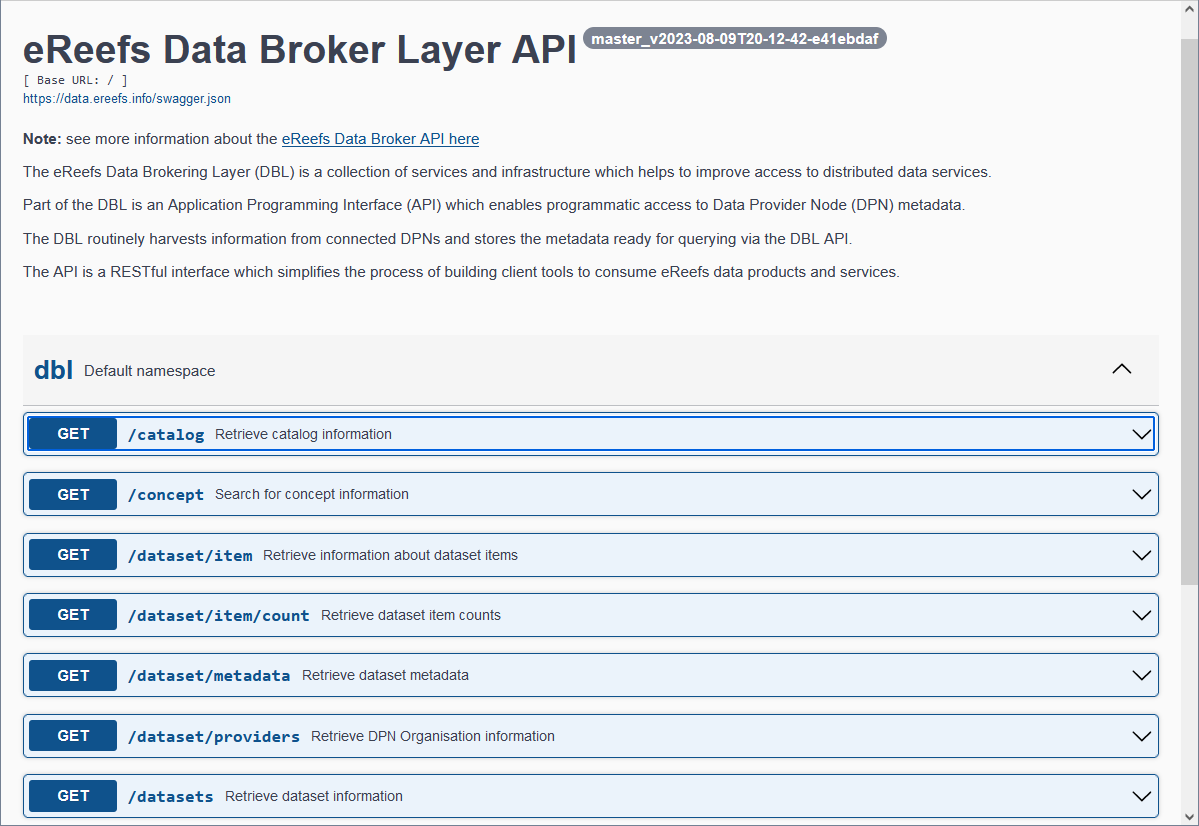Select the /dataset/metadata path text

pos(209,676)
